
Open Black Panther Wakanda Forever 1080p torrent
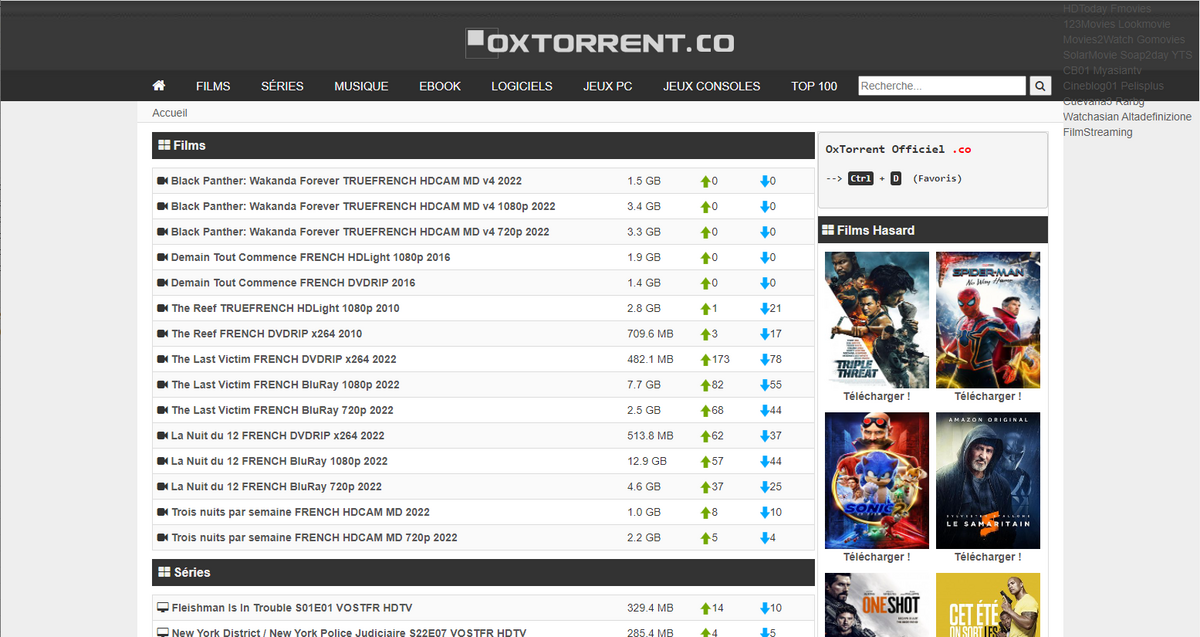363,206
